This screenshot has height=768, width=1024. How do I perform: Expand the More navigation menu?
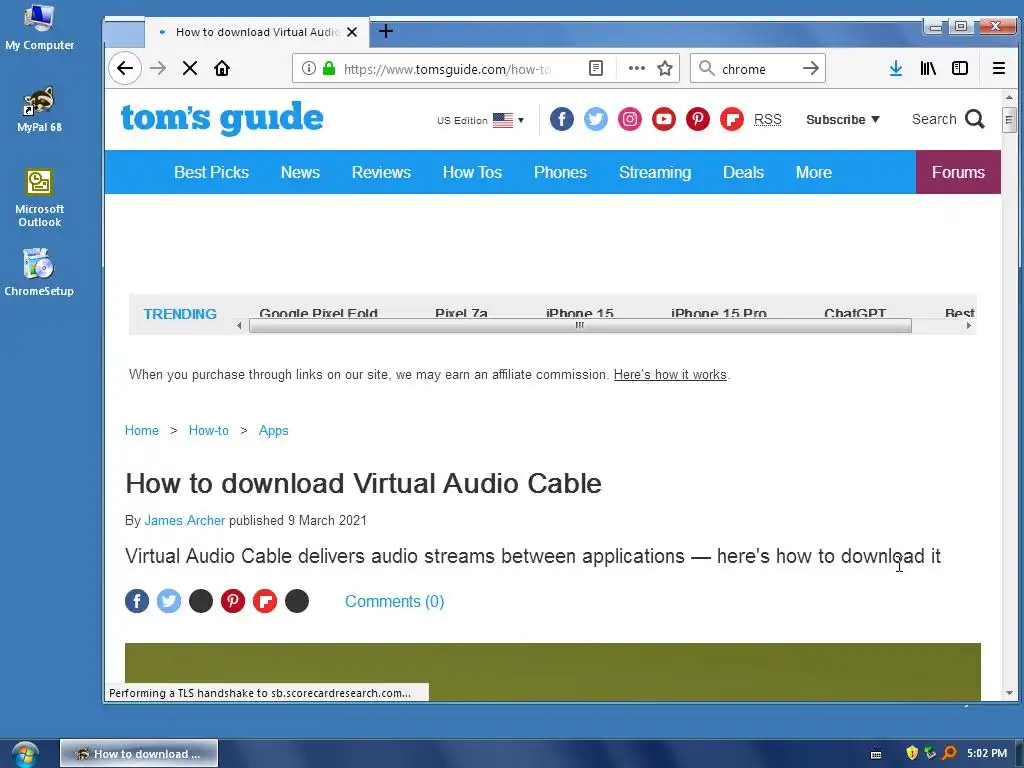pyautogui.click(x=814, y=172)
